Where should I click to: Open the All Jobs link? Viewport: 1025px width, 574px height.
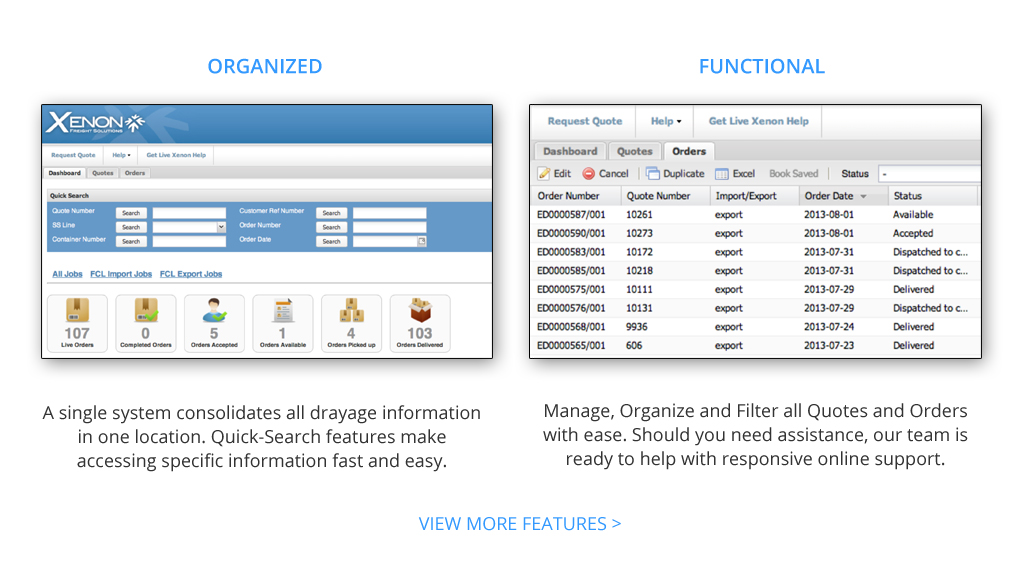[67, 274]
